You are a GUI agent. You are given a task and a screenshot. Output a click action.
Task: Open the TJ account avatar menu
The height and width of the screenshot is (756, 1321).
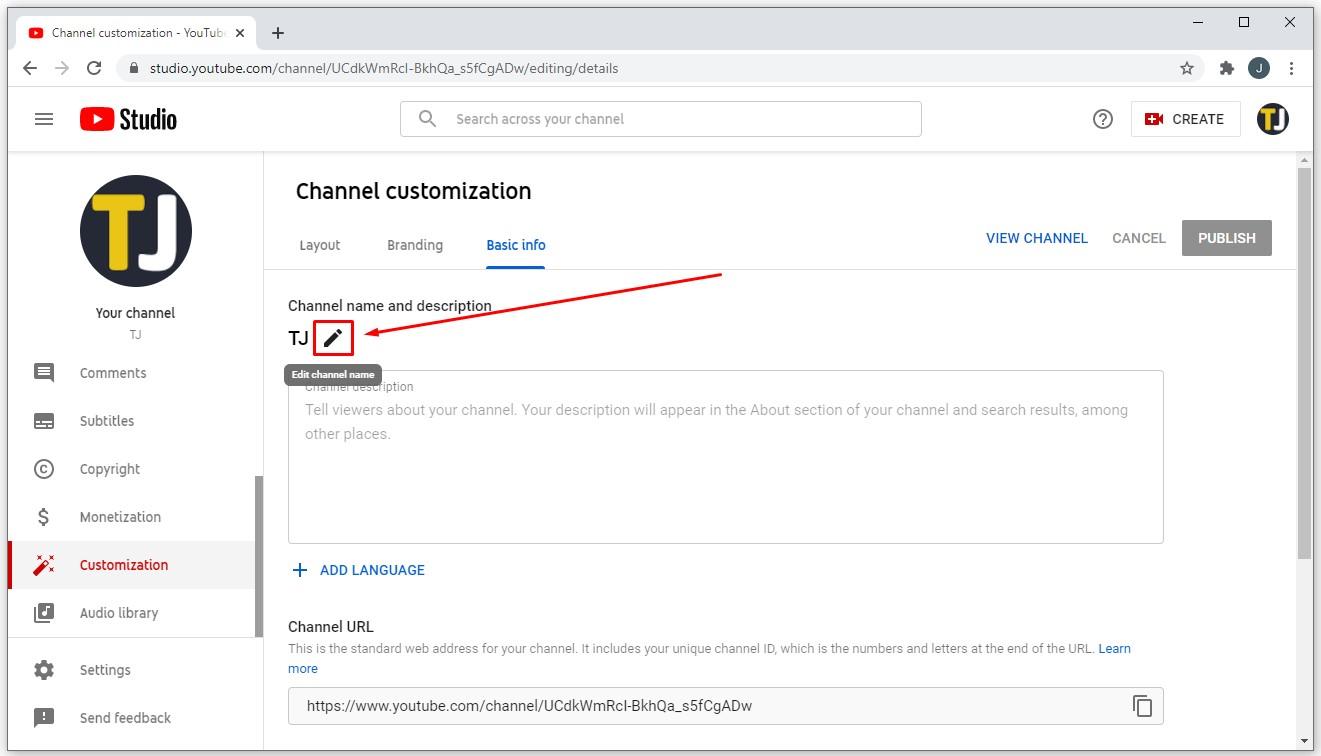coord(1272,119)
